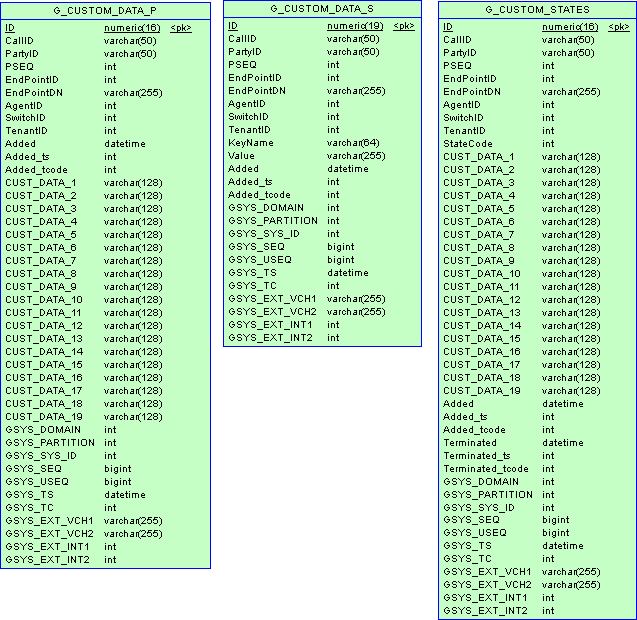Click CallID column in G_CUSTOM_DATA_P
The width and height of the screenshot is (637, 620).
point(19,41)
